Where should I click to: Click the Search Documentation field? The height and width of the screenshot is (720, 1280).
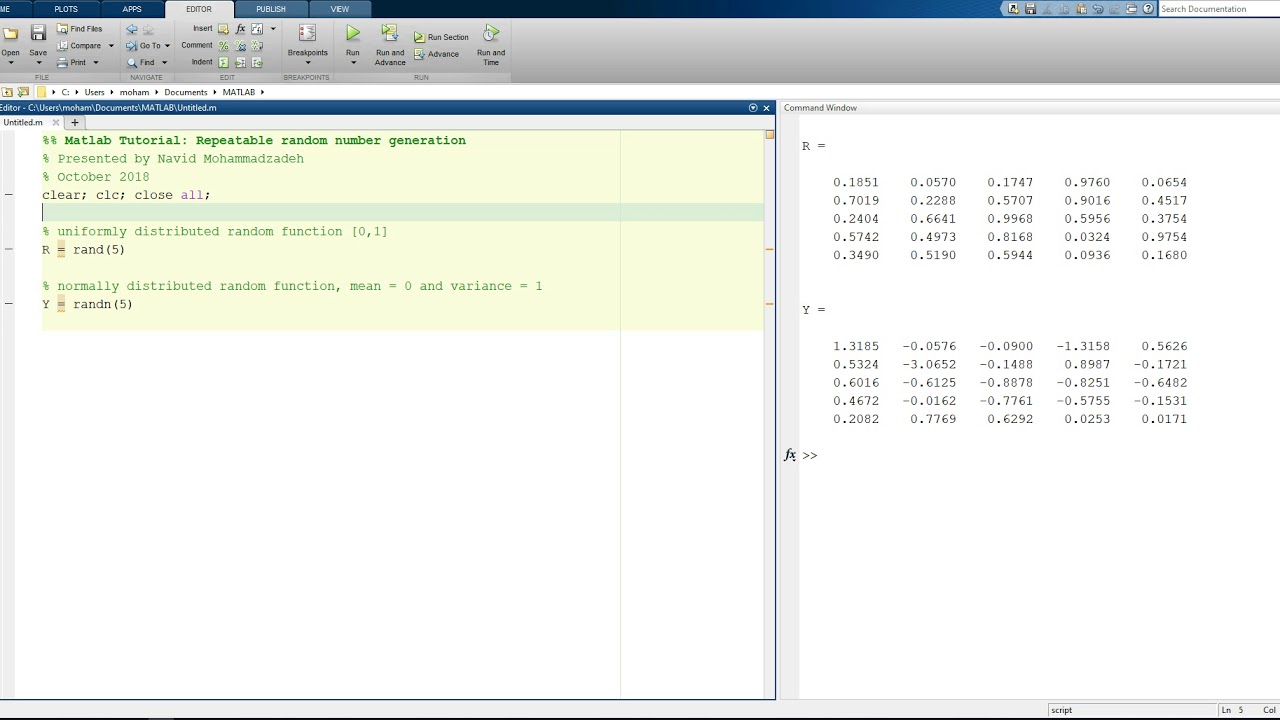coord(1217,9)
